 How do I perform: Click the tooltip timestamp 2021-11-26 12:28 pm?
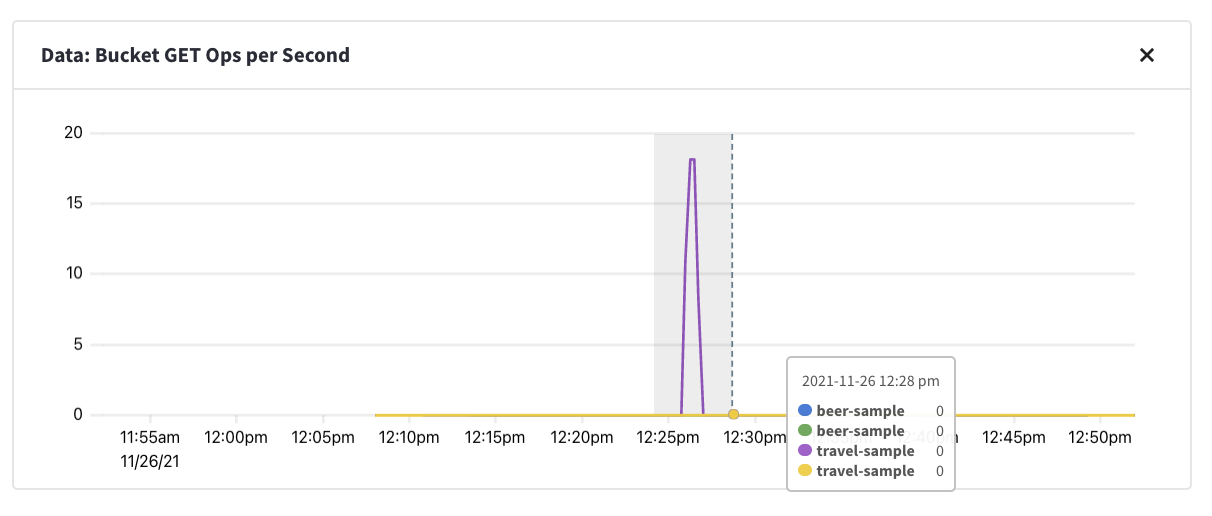(x=869, y=381)
